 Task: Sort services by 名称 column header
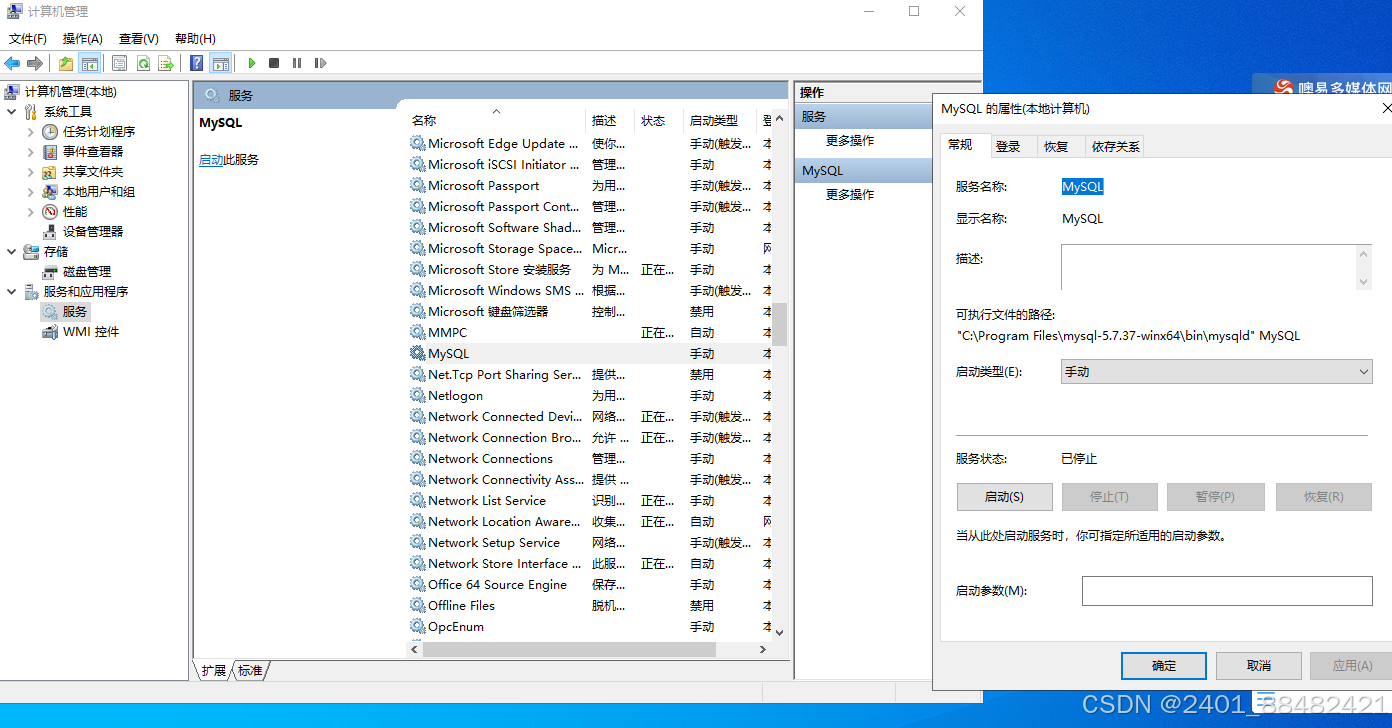(x=497, y=120)
